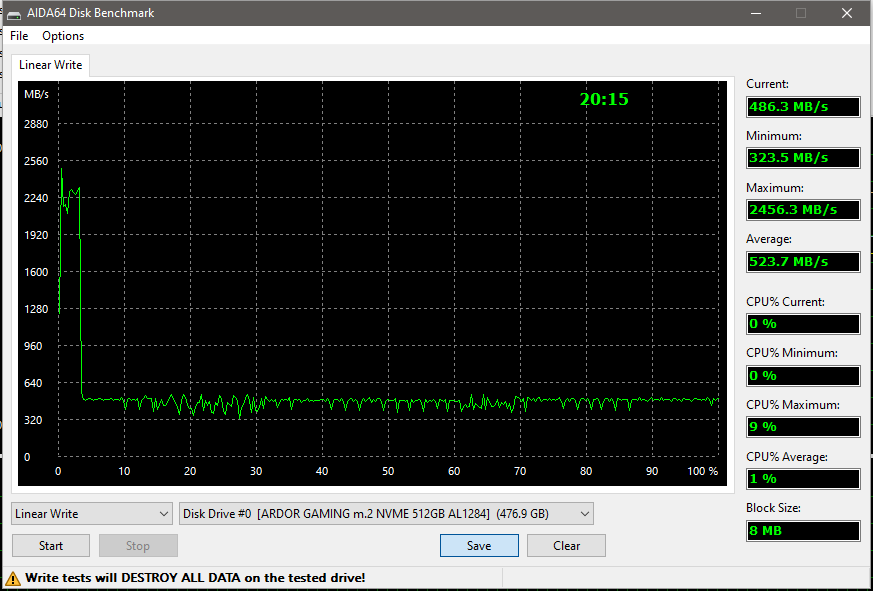Image resolution: width=873 pixels, height=591 pixels.
Task: Click the warning triangle icon in status bar
Action: pos(13,578)
